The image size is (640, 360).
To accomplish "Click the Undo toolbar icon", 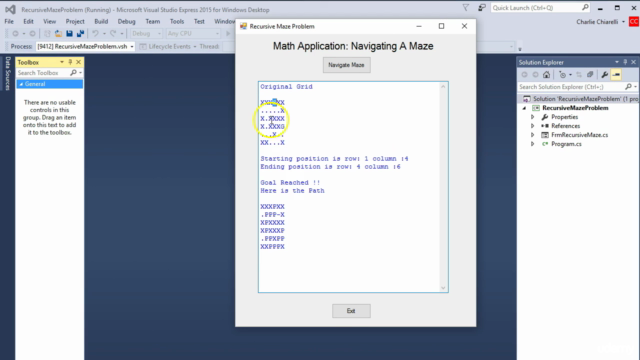I will click(95, 33).
